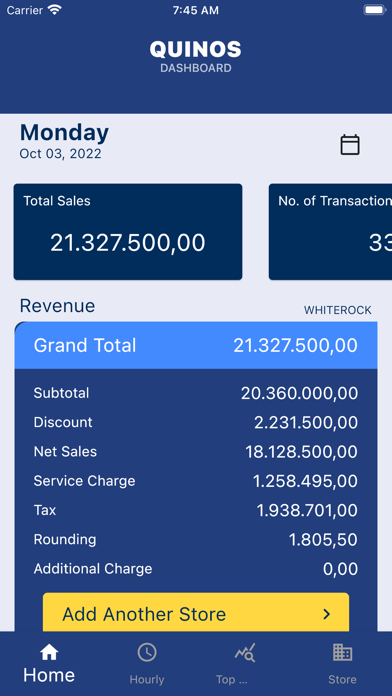Screen dimensions: 392x696
Task: Switch to the Store tab label
Action: coord(342,680)
